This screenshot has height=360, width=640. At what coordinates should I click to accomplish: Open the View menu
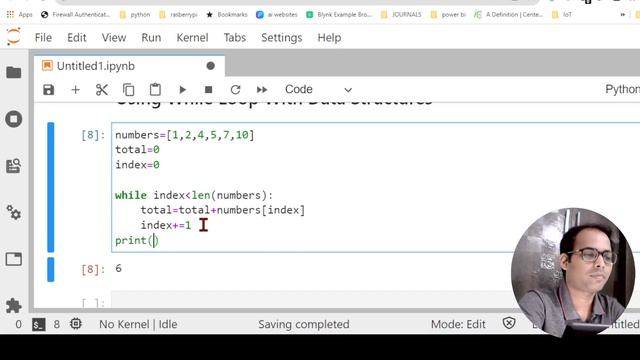click(114, 38)
